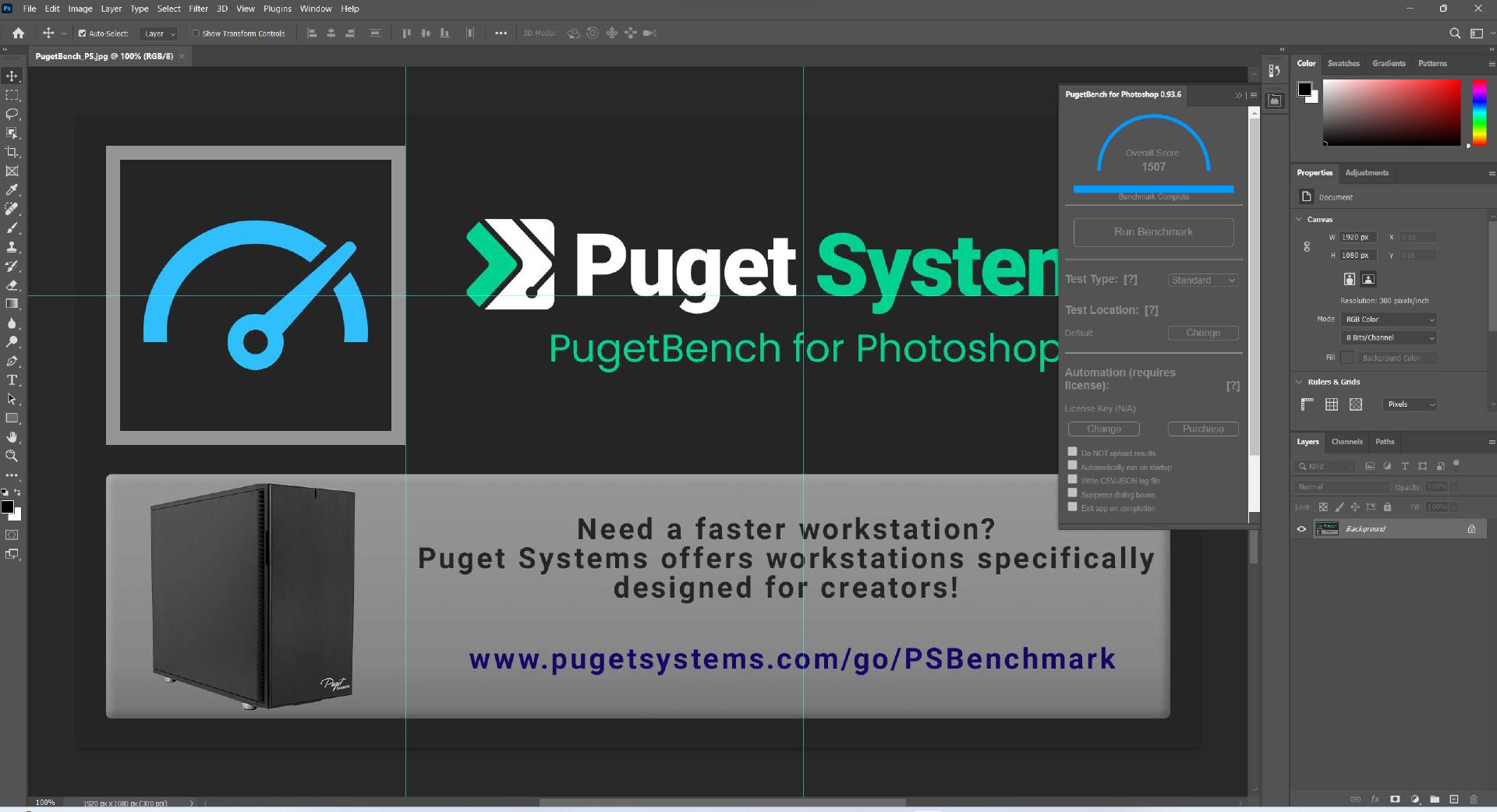Enable Suppress dialog boxes option
Viewport: 1497px width, 812px height.
click(1072, 493)
